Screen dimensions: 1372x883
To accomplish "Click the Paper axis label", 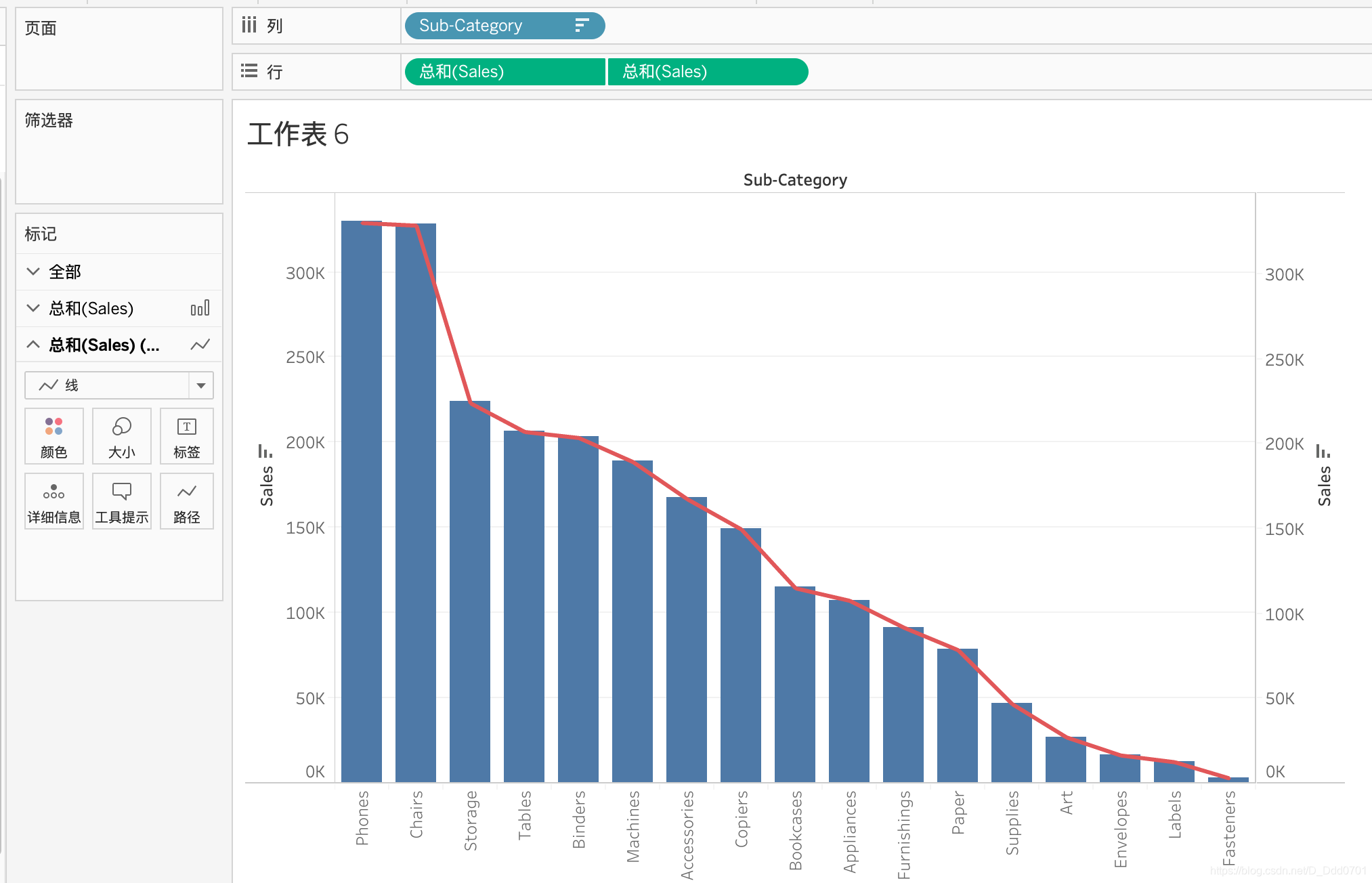I will pyautogui.click(x=958, y=813).
